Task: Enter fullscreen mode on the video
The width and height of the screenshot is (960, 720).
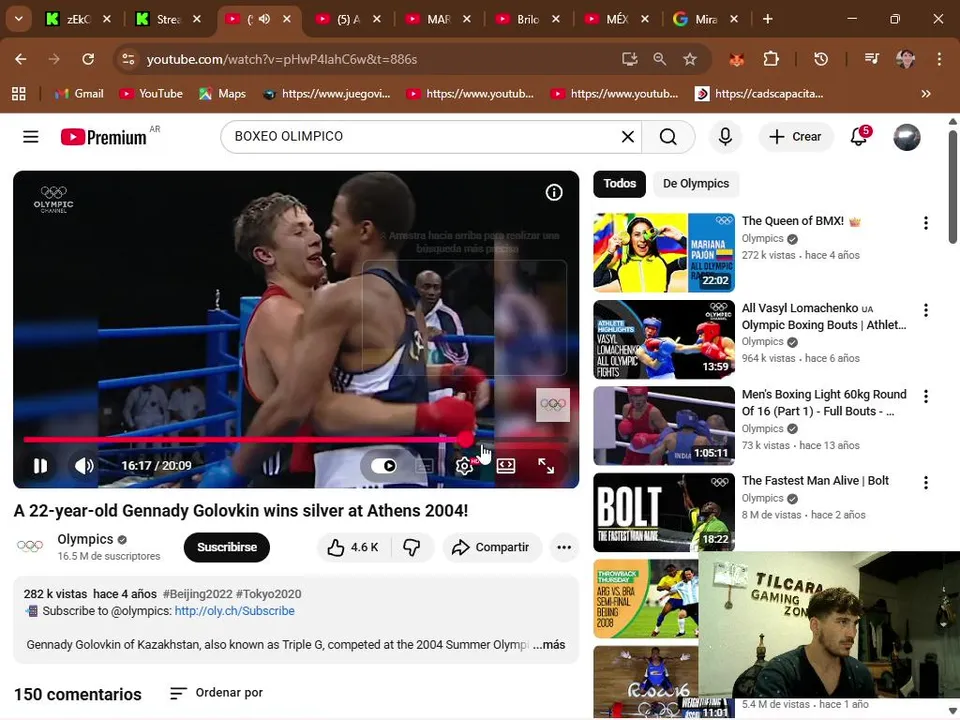Action: point(546,466)
